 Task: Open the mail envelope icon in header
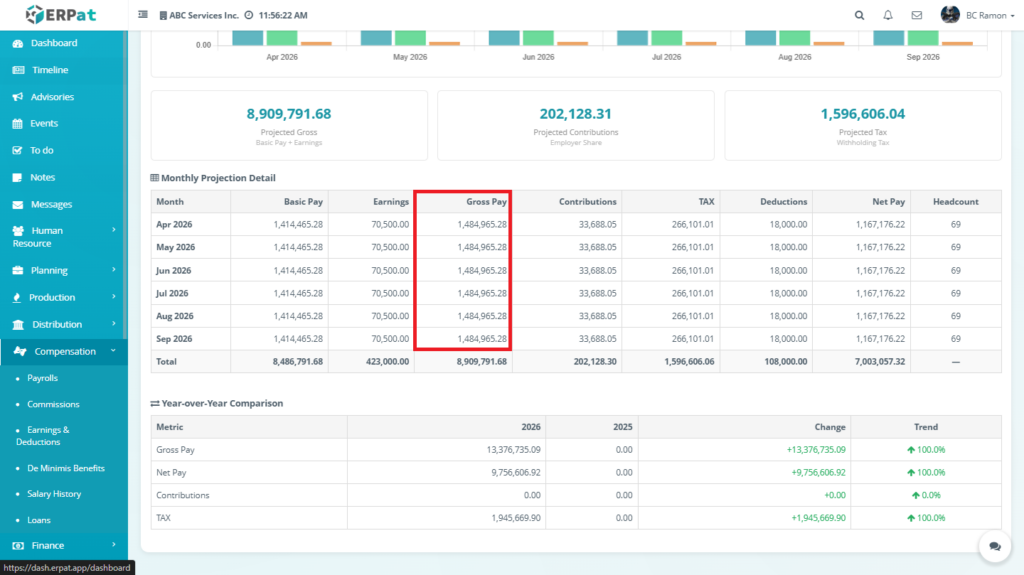[916, 15]
